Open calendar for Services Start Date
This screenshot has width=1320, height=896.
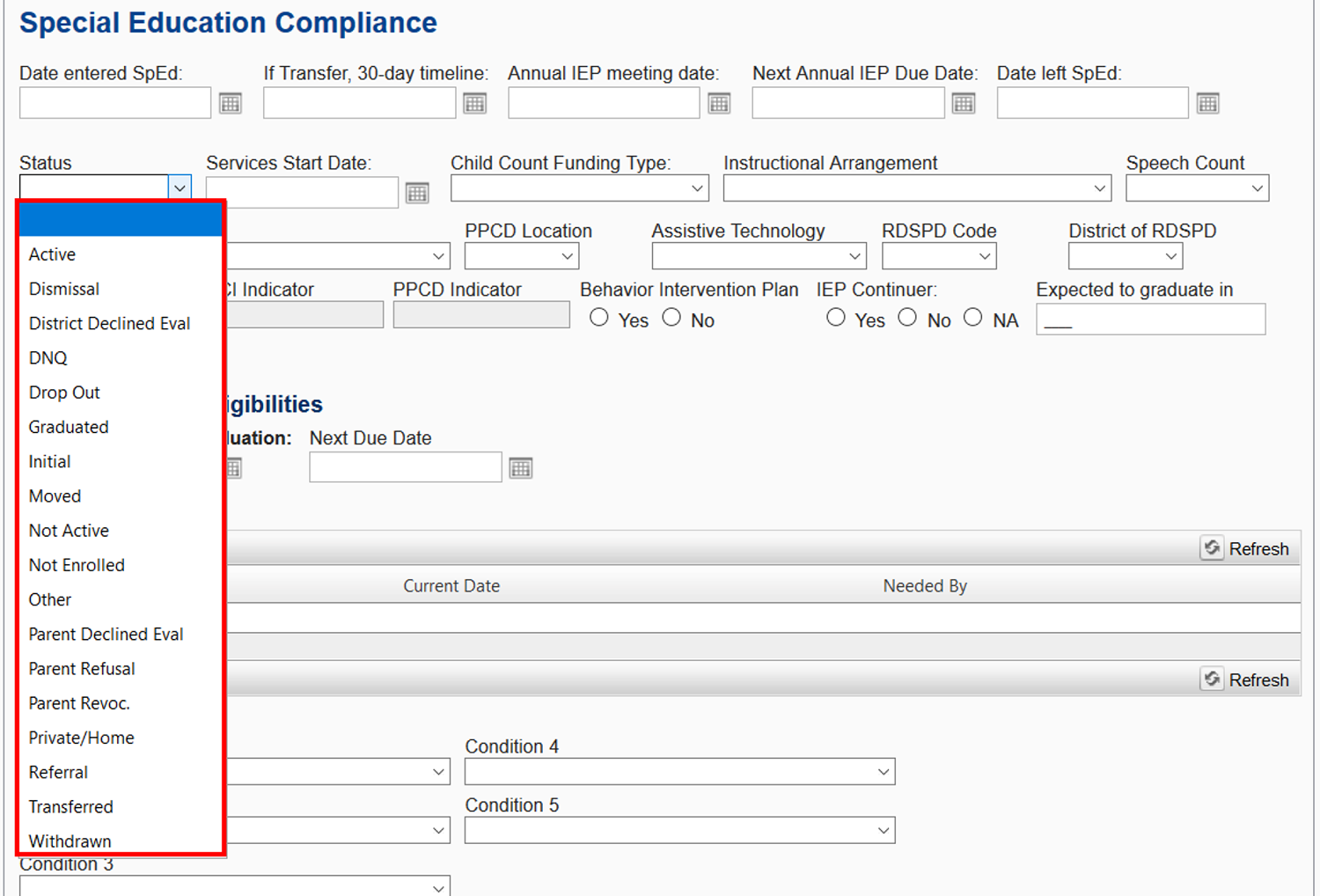pos(417,194)
